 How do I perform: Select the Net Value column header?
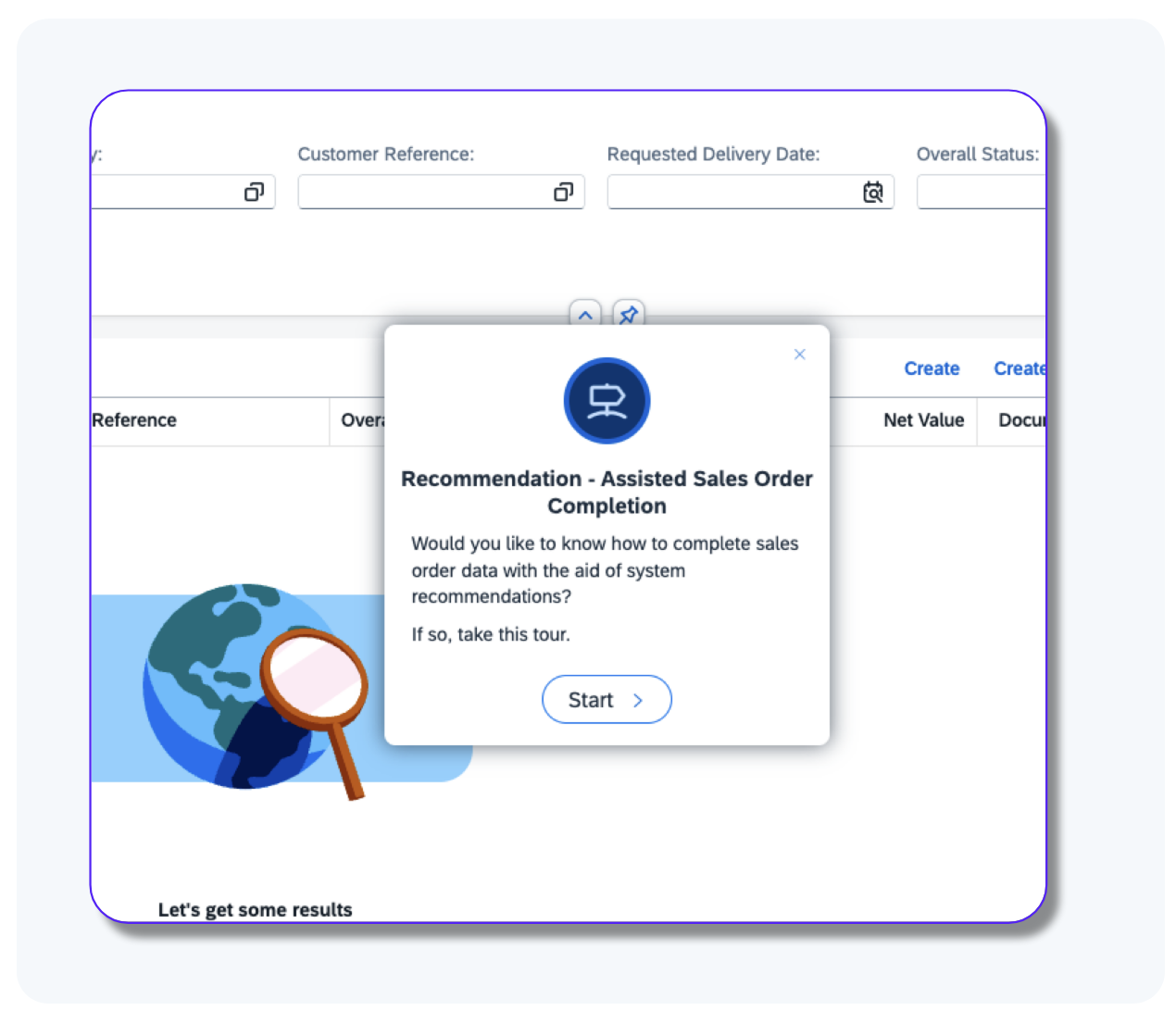click(x=923, y=420)
